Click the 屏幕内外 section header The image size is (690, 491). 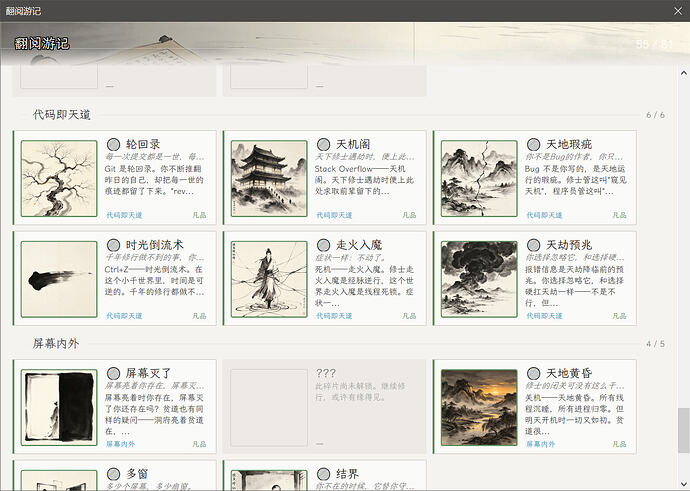pyautogui.click(x=56, y=344)
